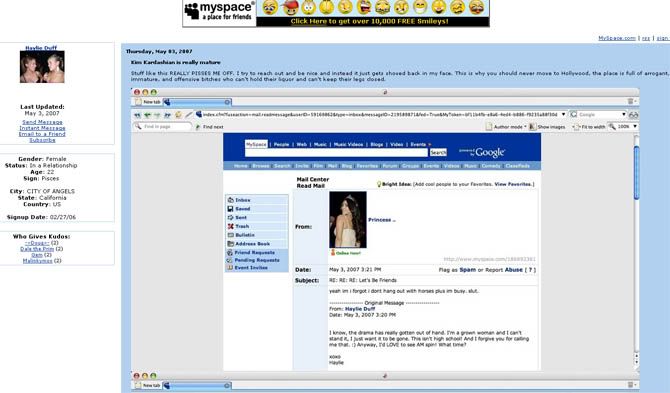
Task: Select the Music Videos search tab
Action: (x=348, y=144)
